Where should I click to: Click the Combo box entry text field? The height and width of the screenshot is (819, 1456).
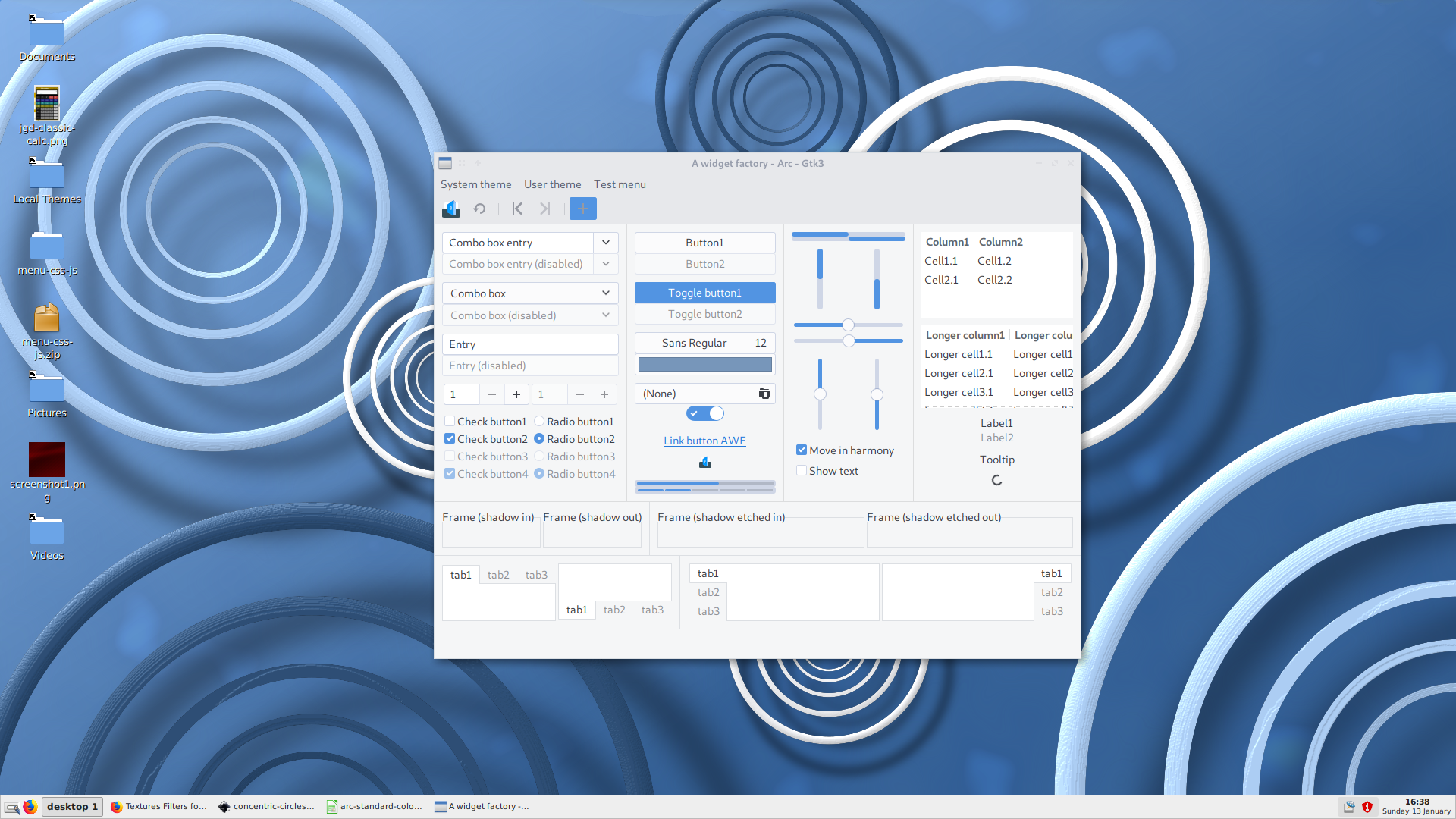pyautogui.click(x=518, y=243)
